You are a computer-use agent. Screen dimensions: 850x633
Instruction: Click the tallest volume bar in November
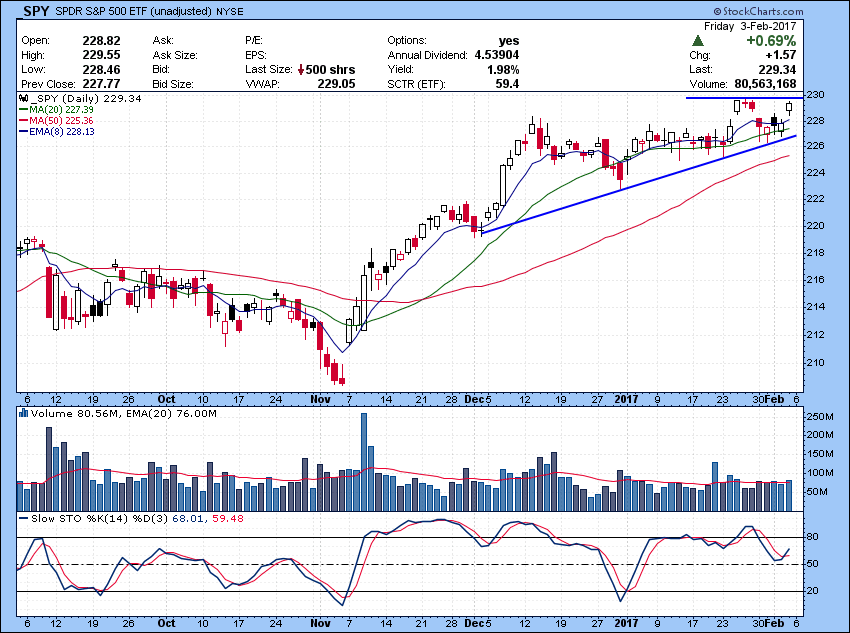pos(364,462)
